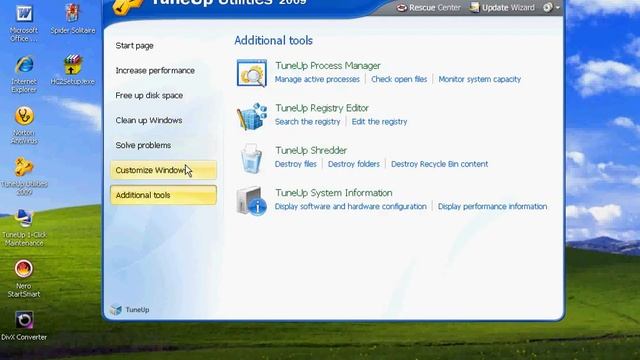Click the Rescue Center lifebuoy icon
Image resolution: width=640 pixels, height=360 pixels.
pyautogui.click(x=402, y=7)
